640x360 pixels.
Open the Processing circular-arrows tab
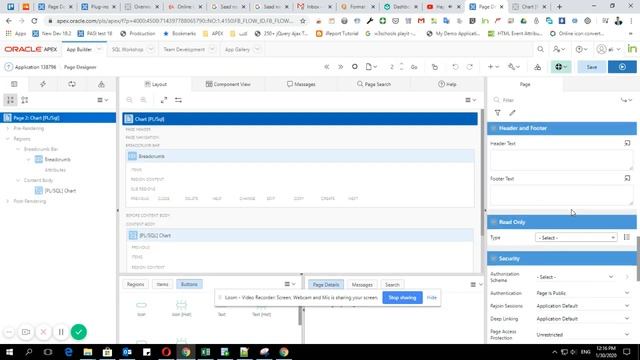click(x=72, y=84)
